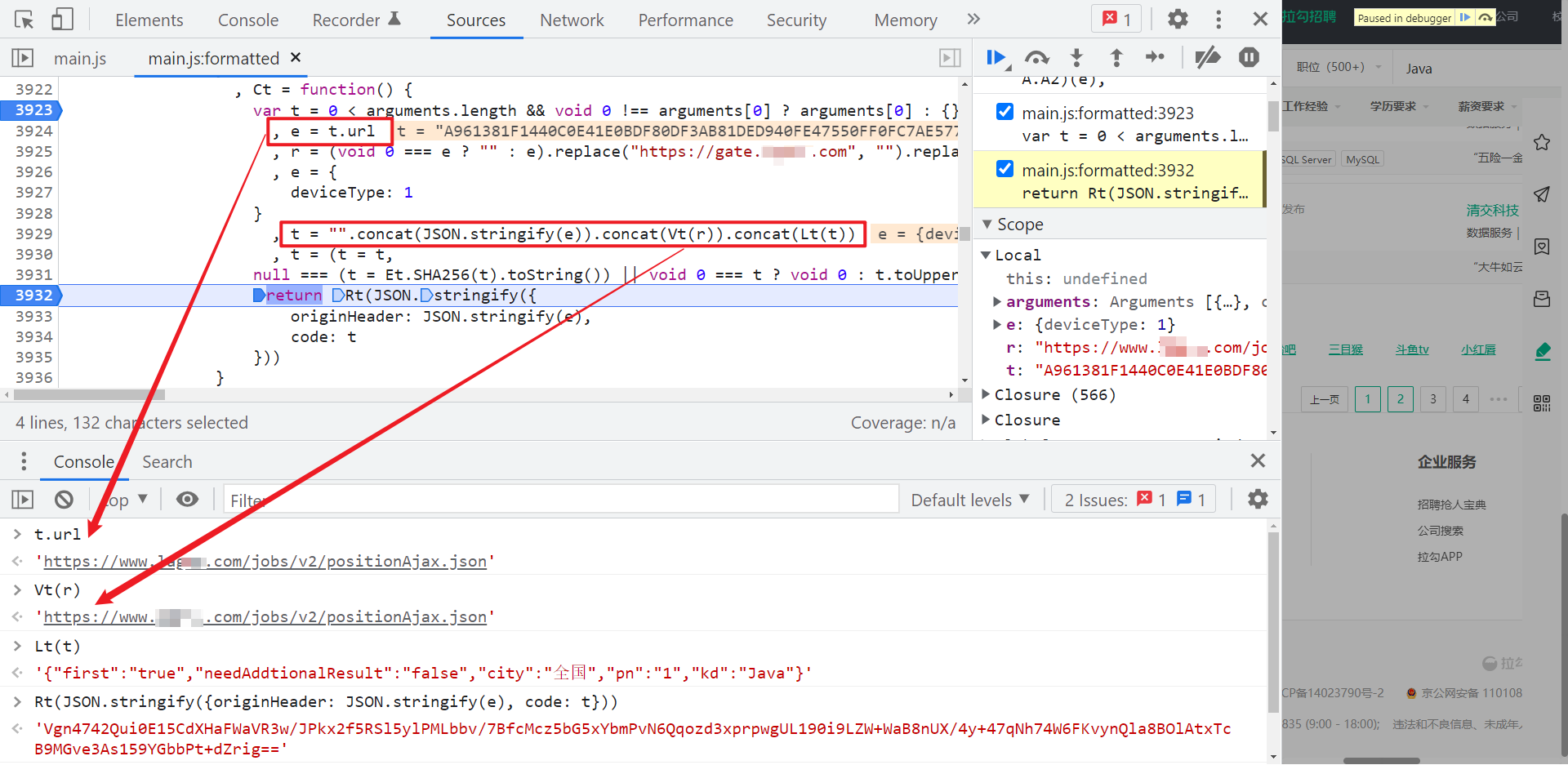
Task: Open the 清交科技 company link
Action: point(1492,210)
